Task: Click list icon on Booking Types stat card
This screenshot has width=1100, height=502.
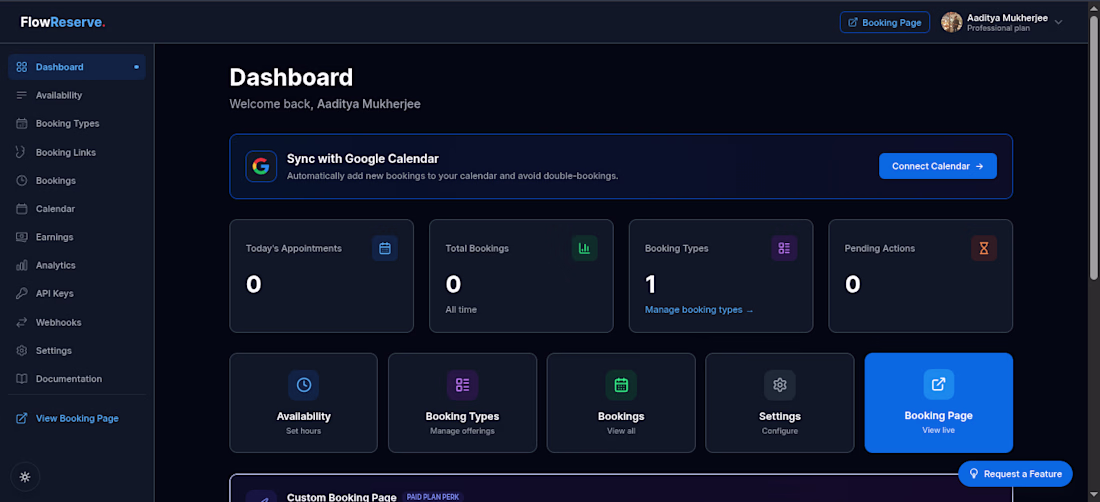Action: (x=784, y=248)
